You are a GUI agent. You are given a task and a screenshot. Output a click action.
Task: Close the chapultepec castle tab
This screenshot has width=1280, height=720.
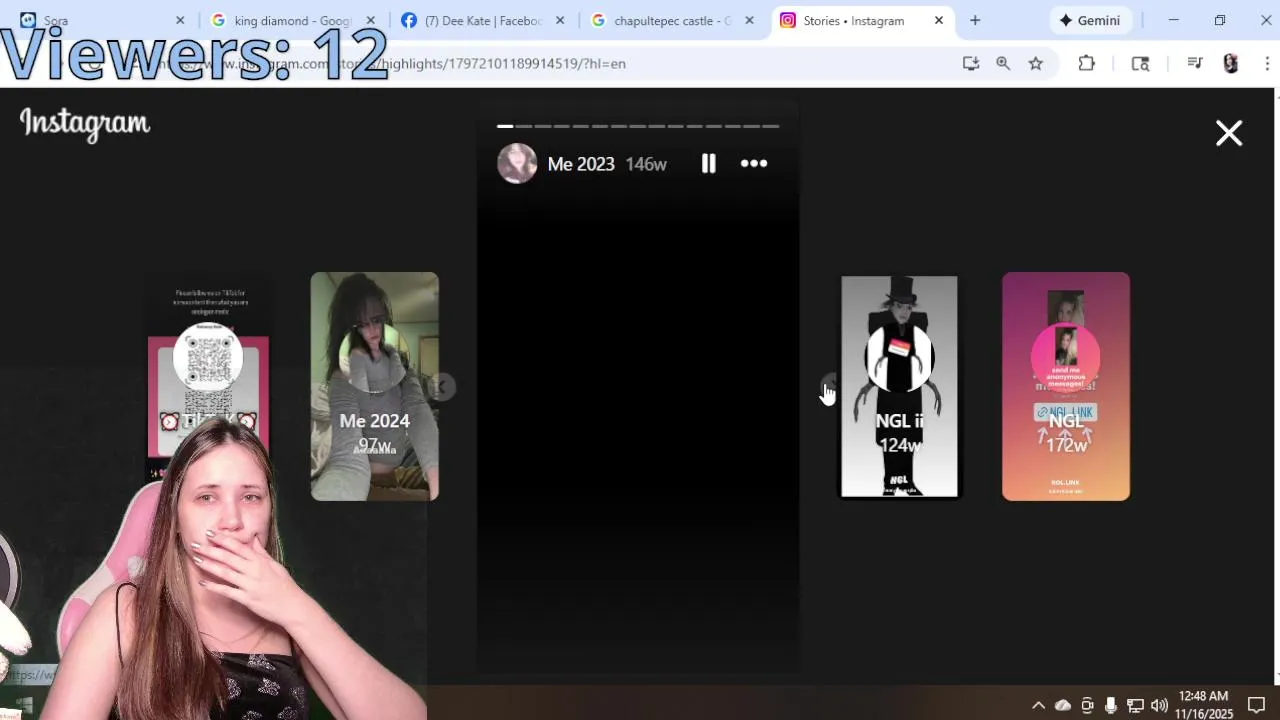click(x=749, y=20)
